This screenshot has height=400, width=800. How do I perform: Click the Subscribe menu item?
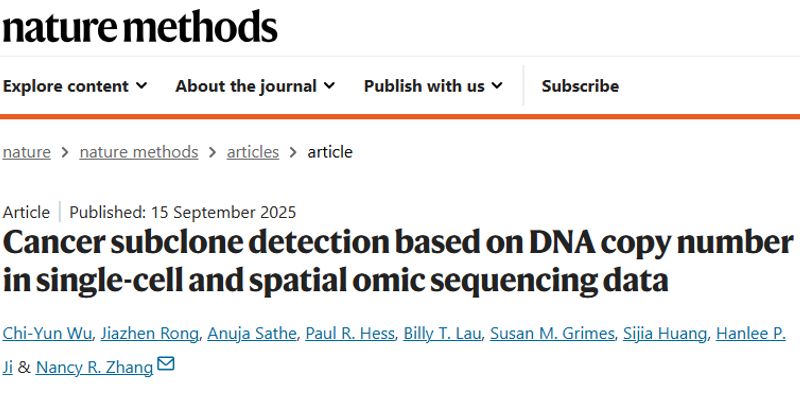coord(580,86)
